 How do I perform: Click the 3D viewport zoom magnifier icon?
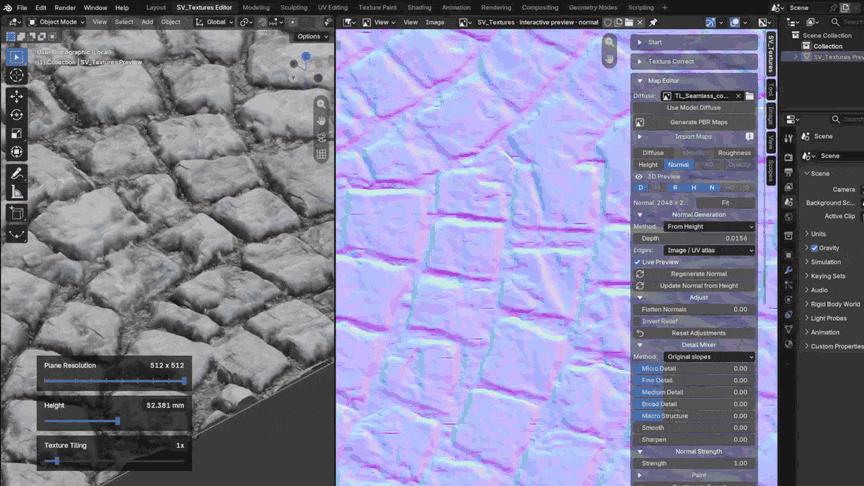click(321, 104)
